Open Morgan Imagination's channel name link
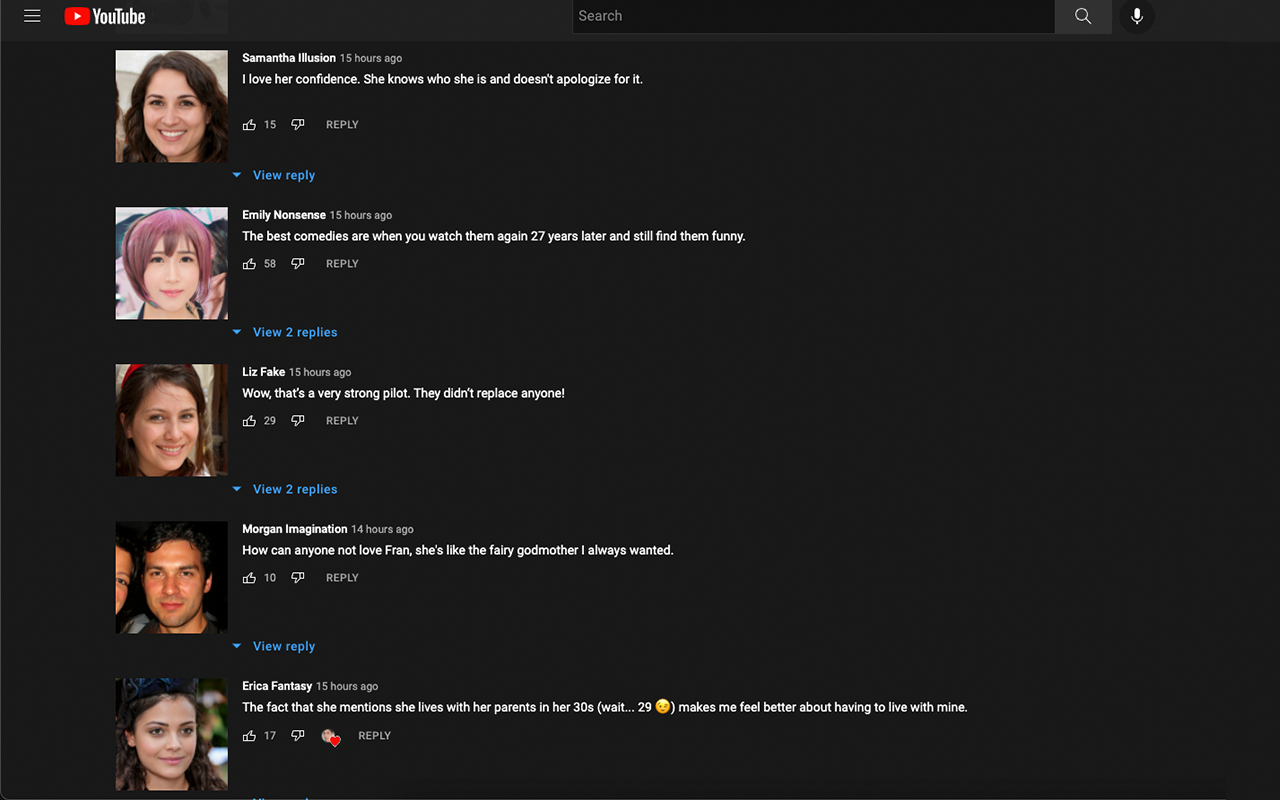 coord(294,529)
